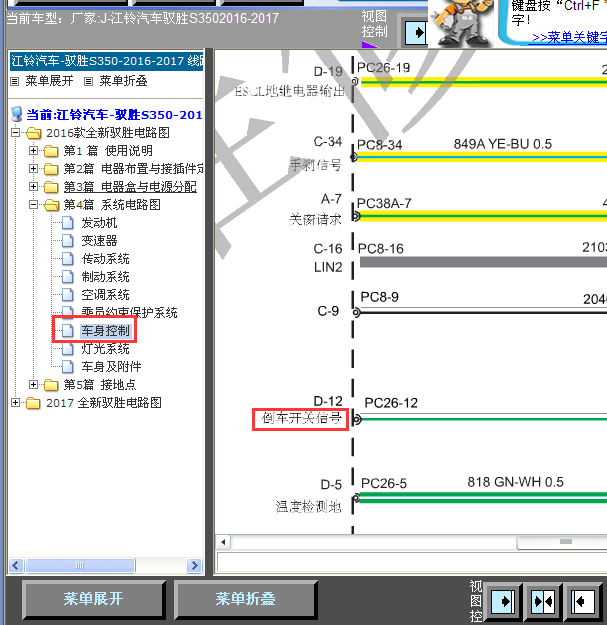The width and height of the screenshot is (607, 625).
Task: Click the small 菜单展开 icon in tree header
Action: click(15, 82)
